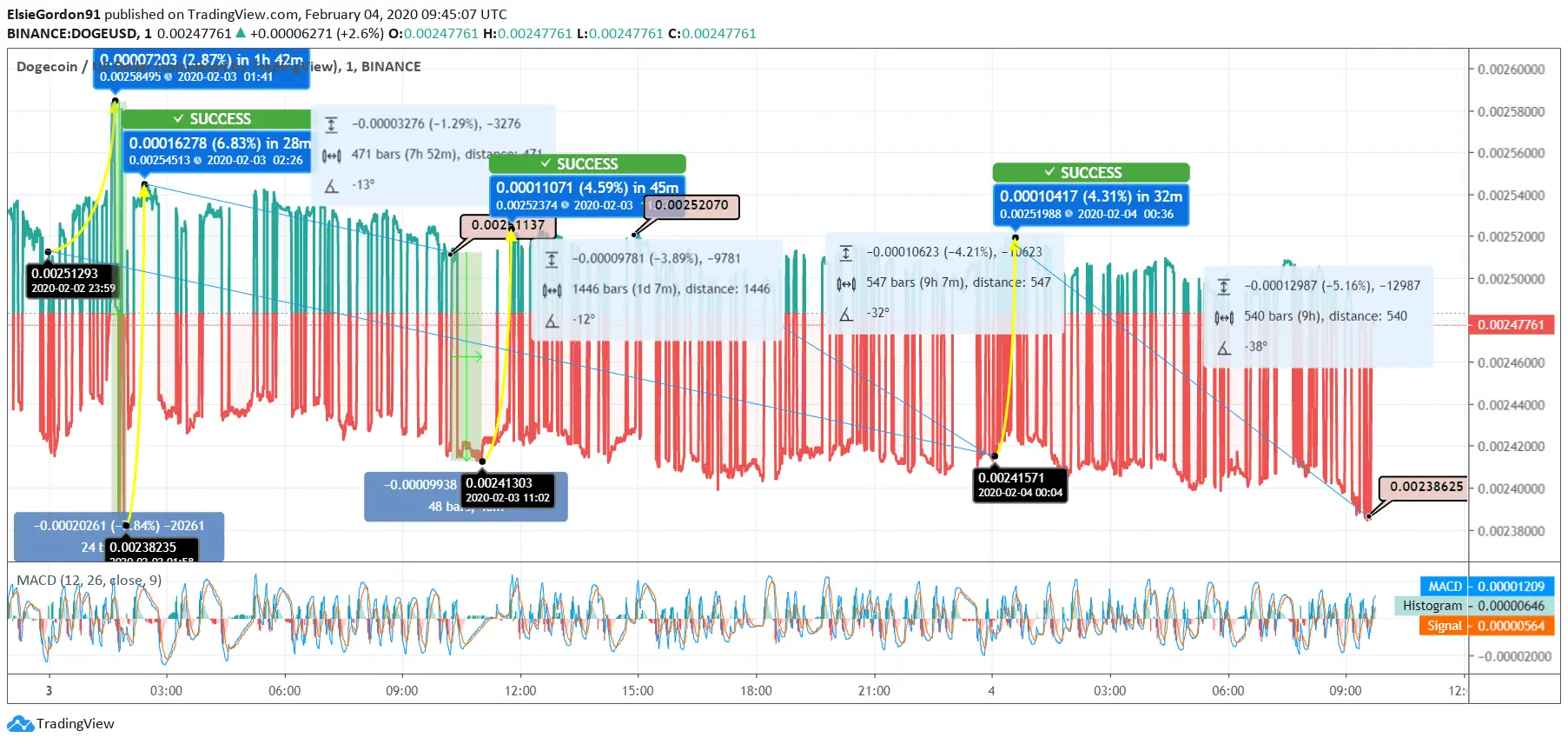The height and width of the screenshot is (744, 1568).
Task: Click the angle icon beside -12°
Action: tap(552, 320)
